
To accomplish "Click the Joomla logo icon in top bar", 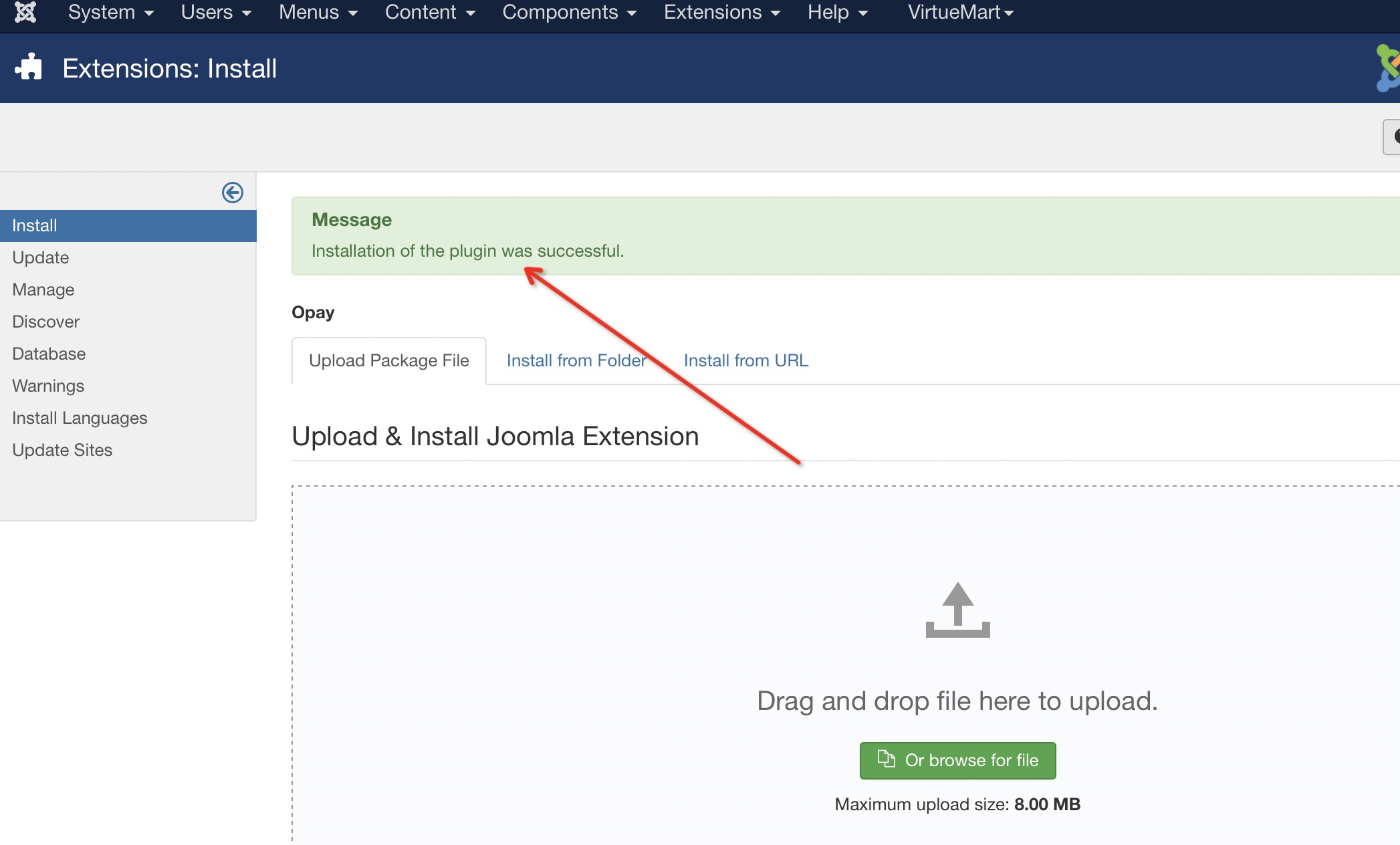I will click(25, 12).
